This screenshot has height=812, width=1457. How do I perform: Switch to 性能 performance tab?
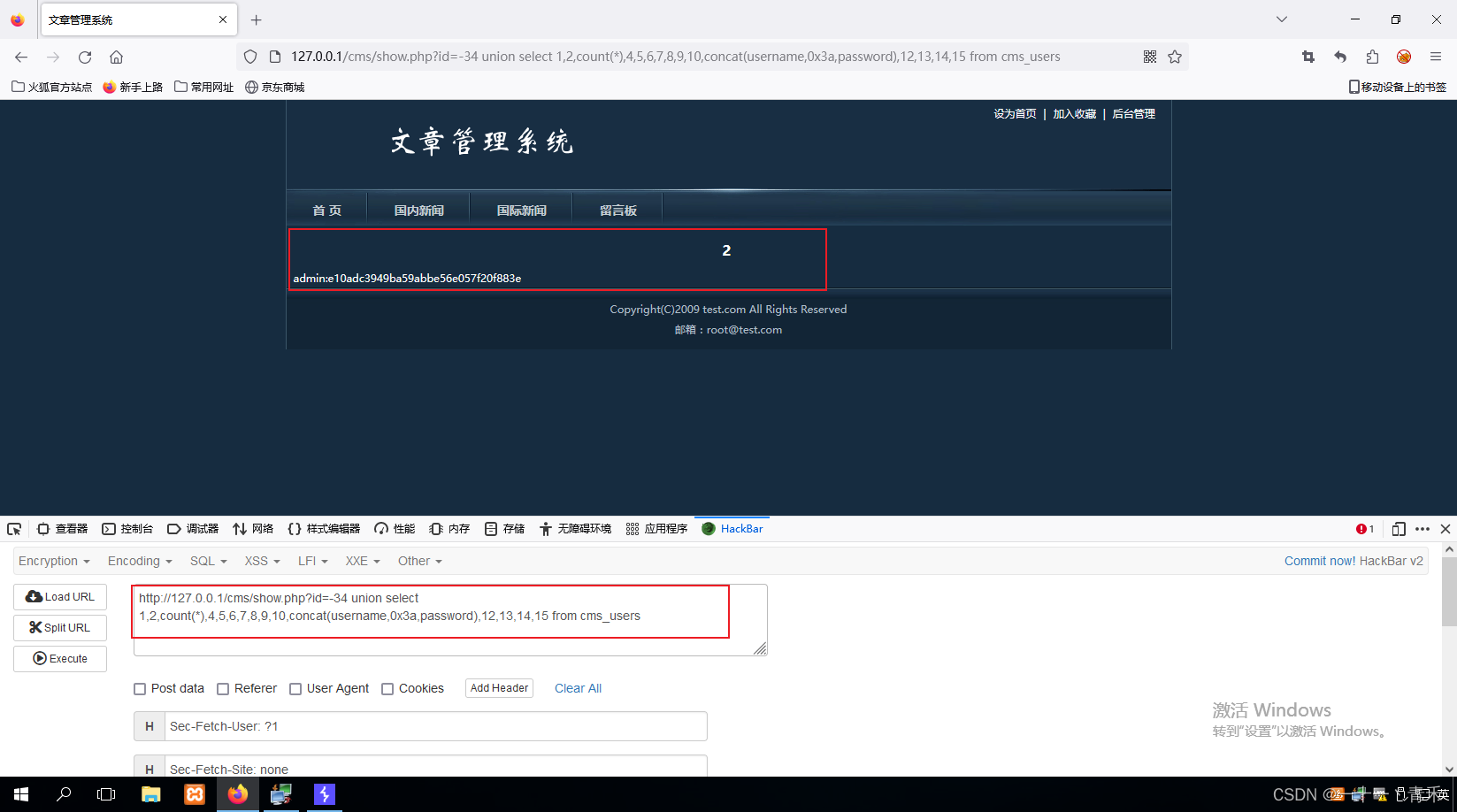point(395,529)
